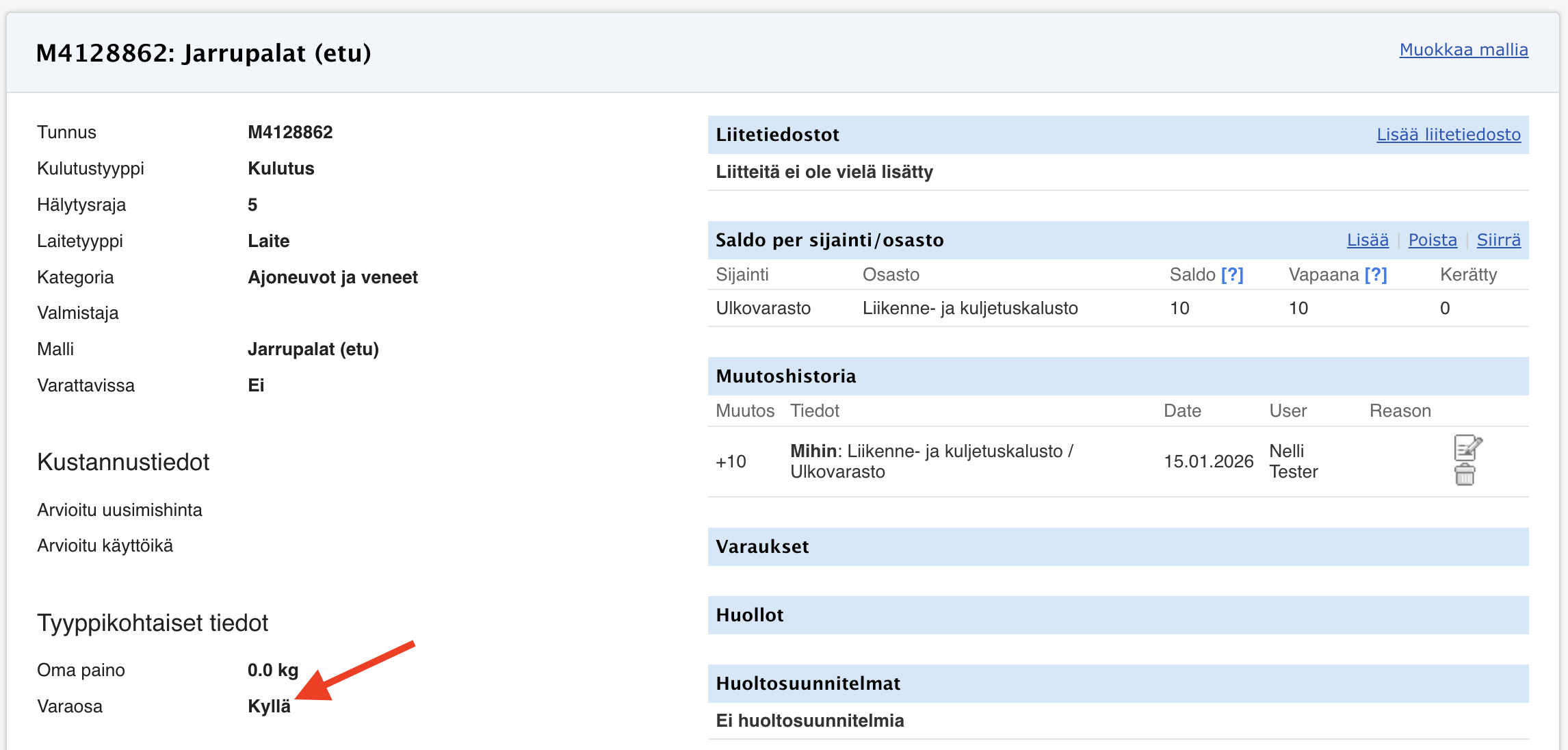Click the Varaukset section header
1568x750 pixels.
[x=762, y=546]
